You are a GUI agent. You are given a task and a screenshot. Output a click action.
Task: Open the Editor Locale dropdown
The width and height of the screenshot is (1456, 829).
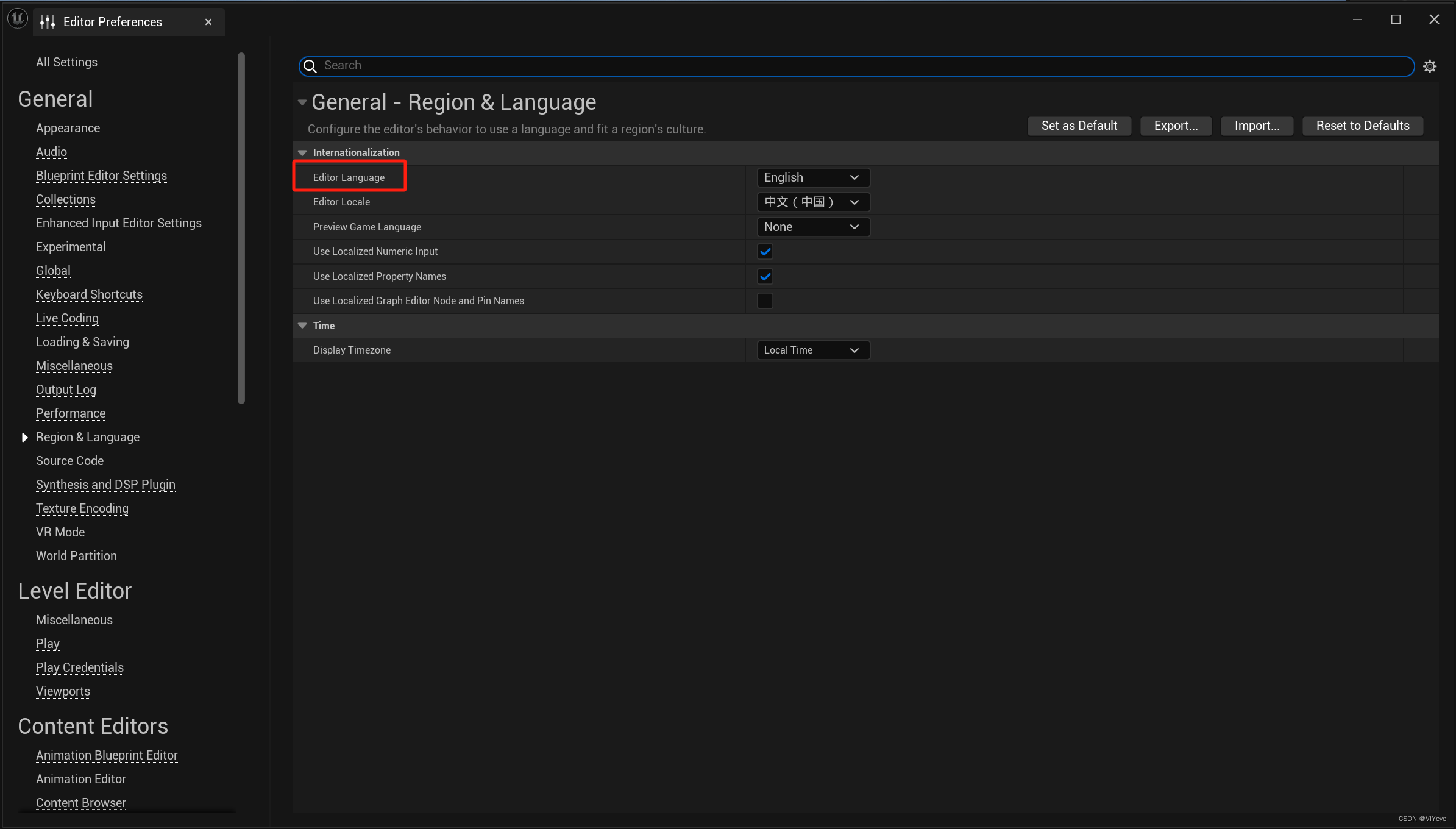(812, 202)
